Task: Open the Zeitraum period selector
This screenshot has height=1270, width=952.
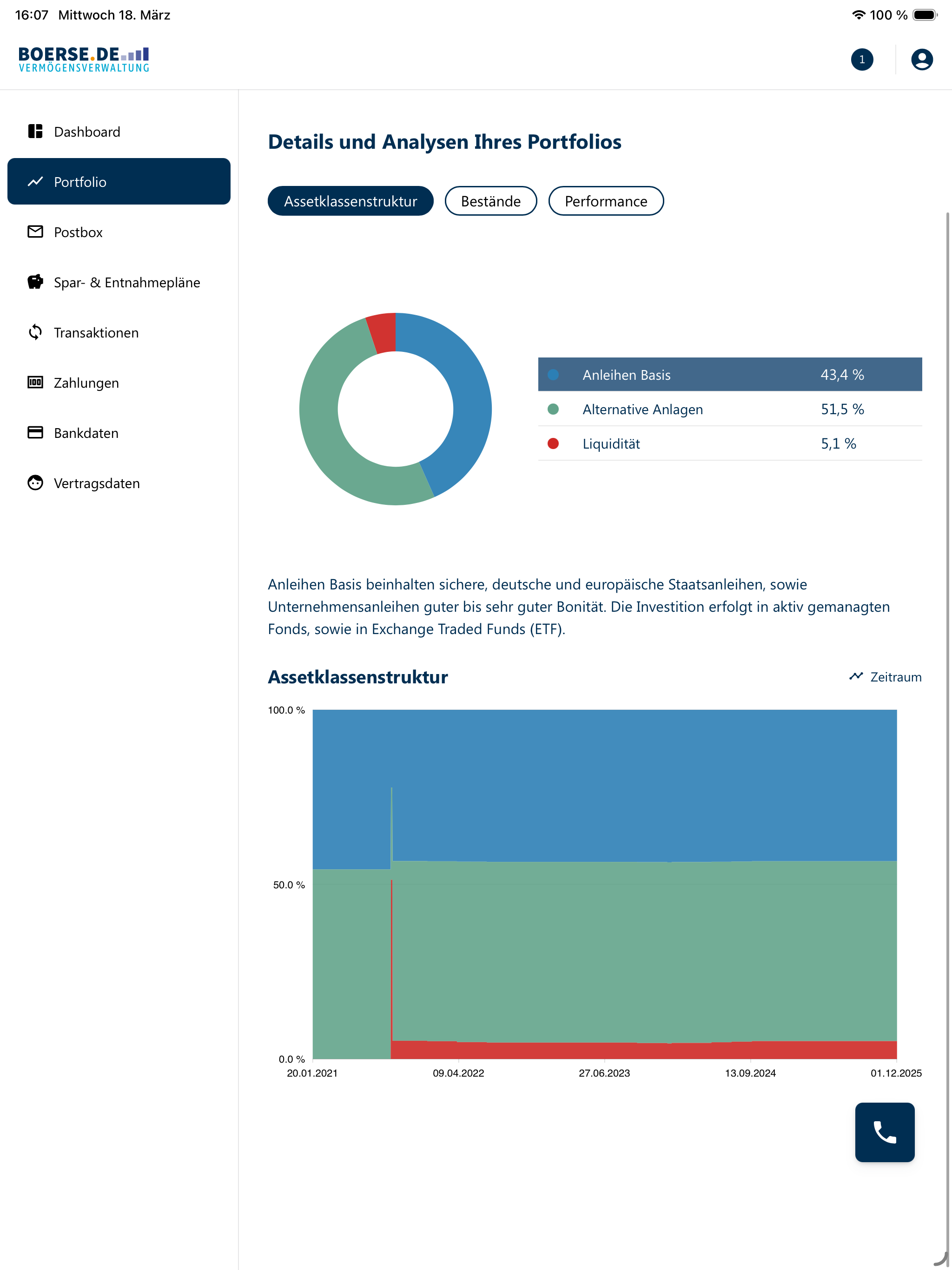Action: pyautogui.click(x=886, y=677)
